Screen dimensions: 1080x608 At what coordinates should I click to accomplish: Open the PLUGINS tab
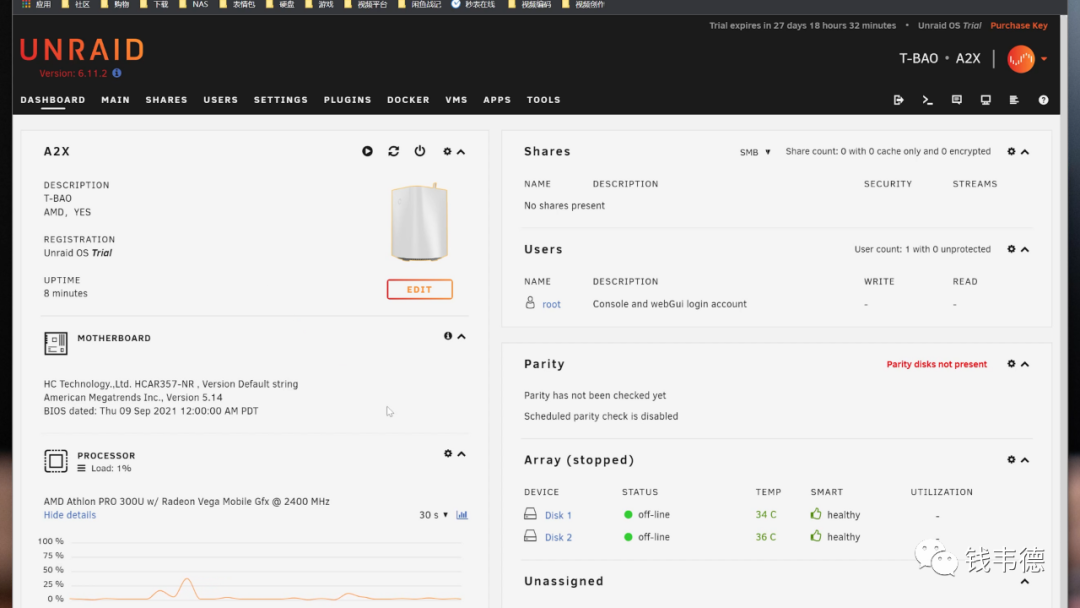point(348,100)
